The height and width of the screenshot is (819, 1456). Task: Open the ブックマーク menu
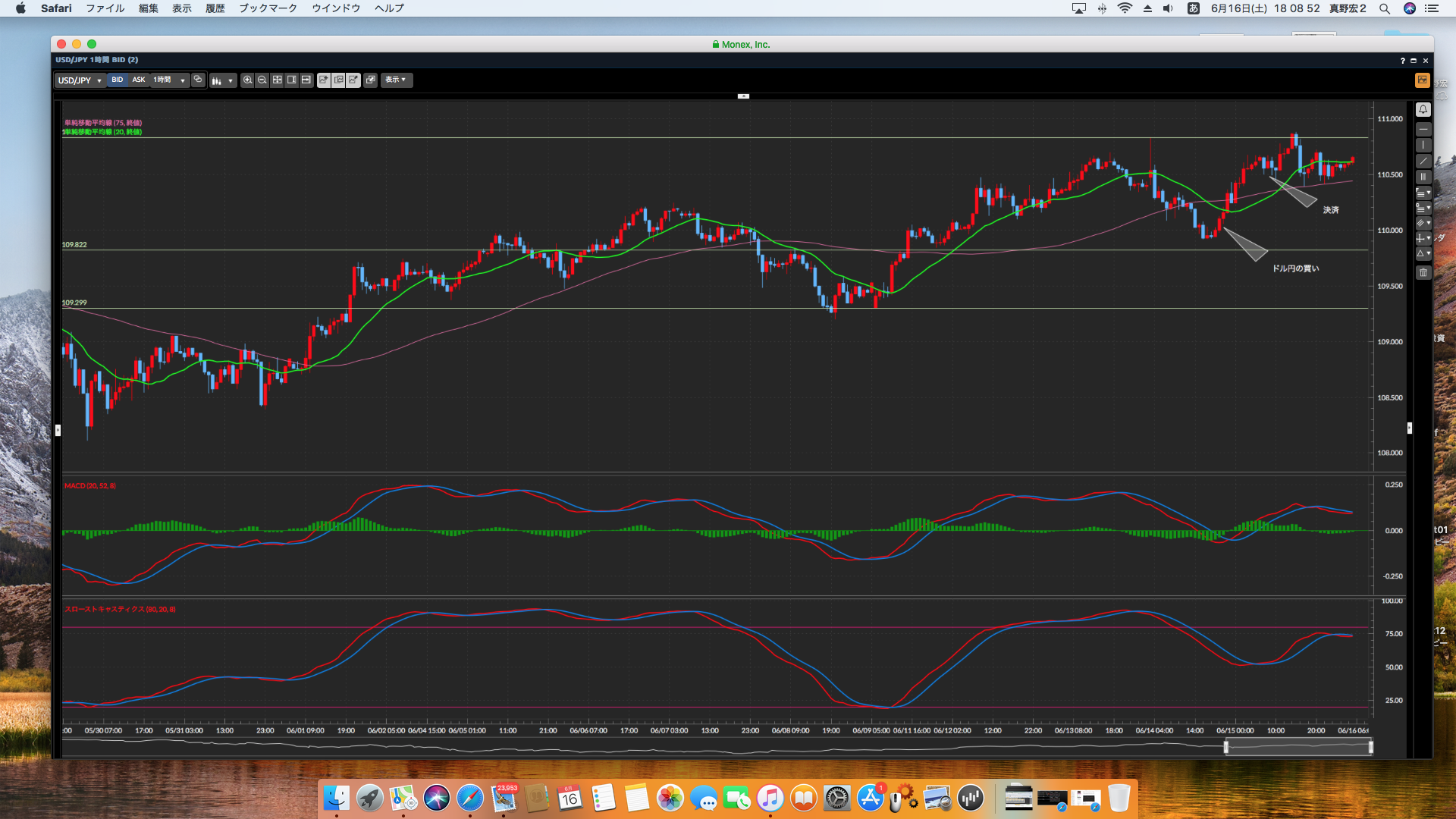point(268,8)
